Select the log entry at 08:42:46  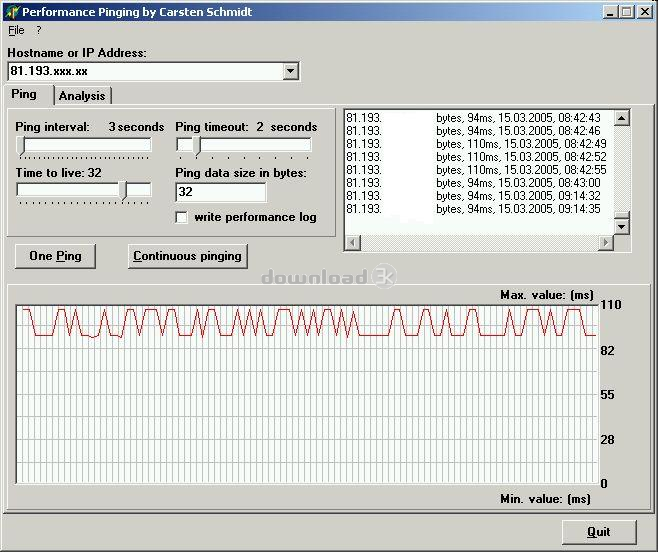473,131
